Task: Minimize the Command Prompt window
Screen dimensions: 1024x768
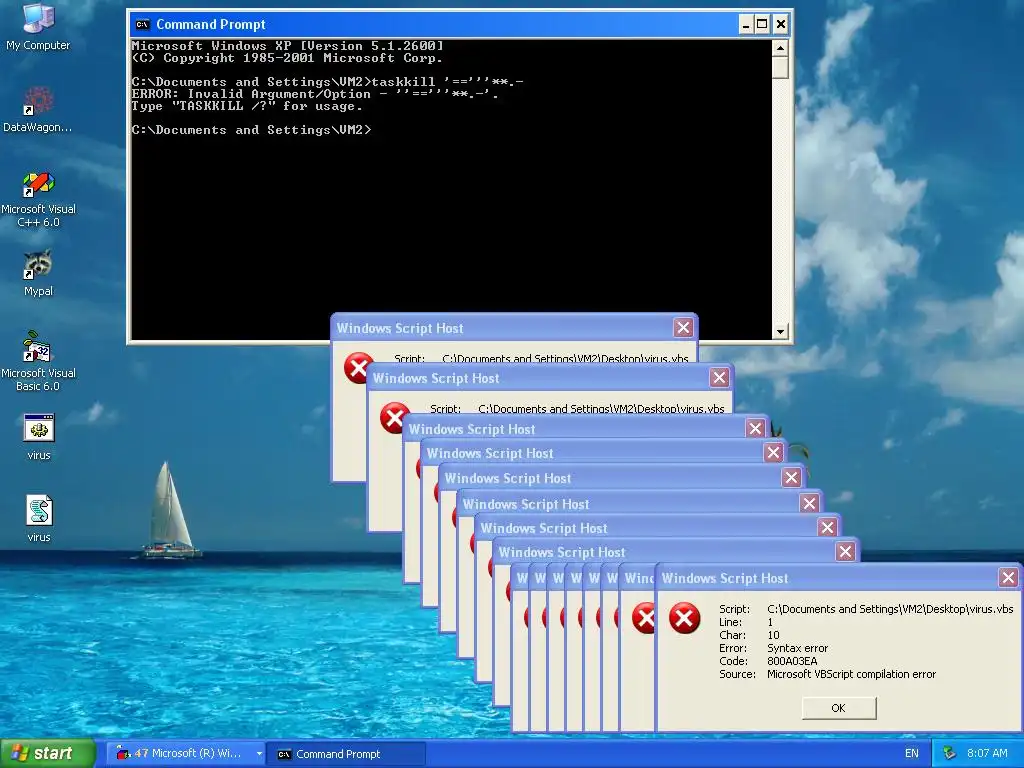Action: click(746, 25)
